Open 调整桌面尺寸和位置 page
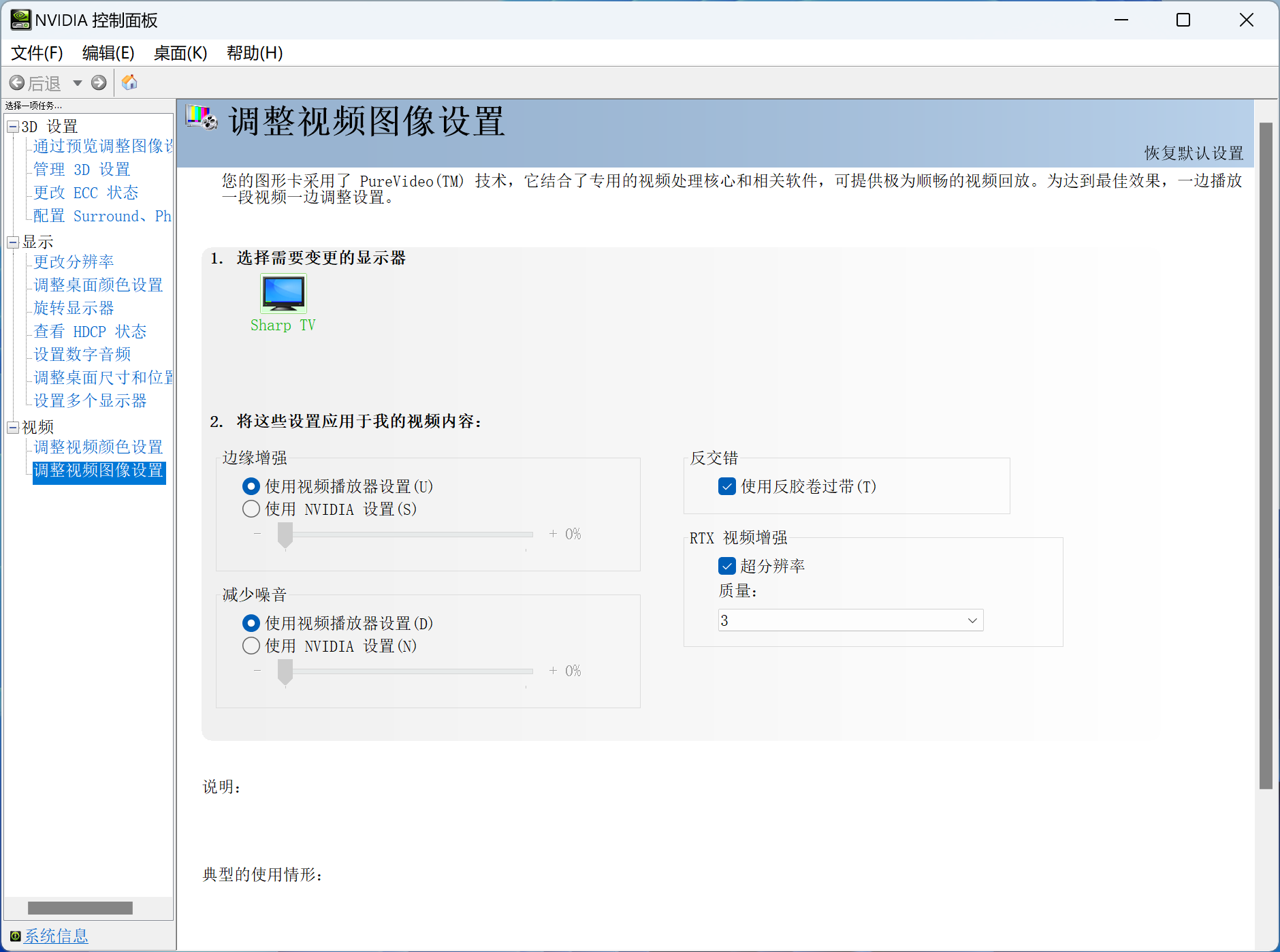Image resolution: width=1280 pixels, height=952 pixels. [103, 378]
